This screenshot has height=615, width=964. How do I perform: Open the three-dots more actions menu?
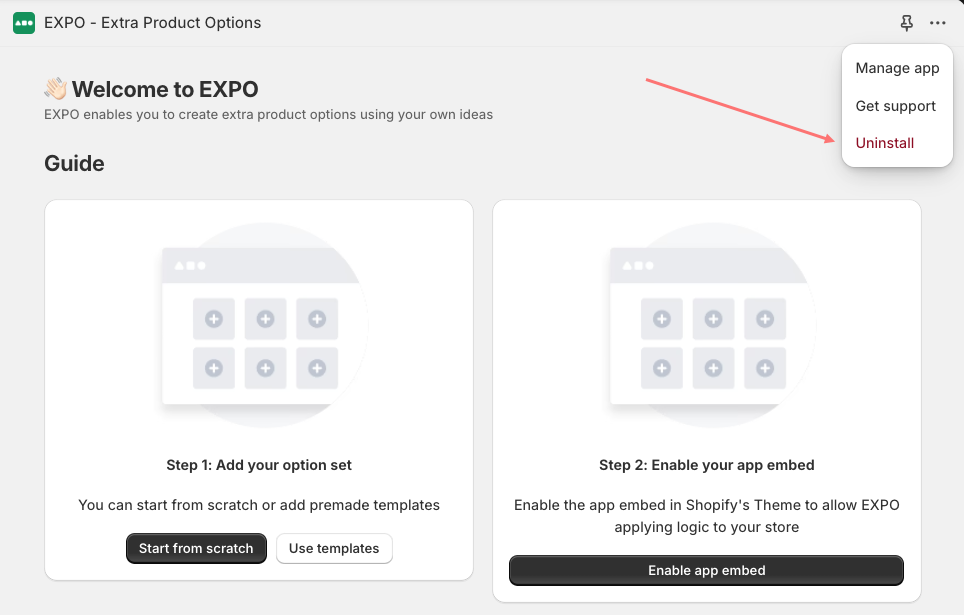tap(938, 23)
